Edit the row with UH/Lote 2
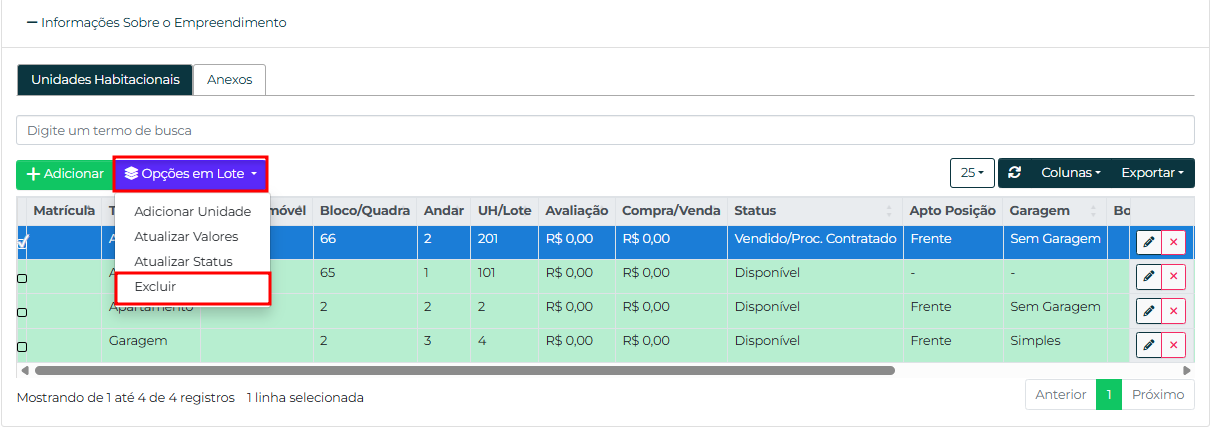 point(1148,311)
